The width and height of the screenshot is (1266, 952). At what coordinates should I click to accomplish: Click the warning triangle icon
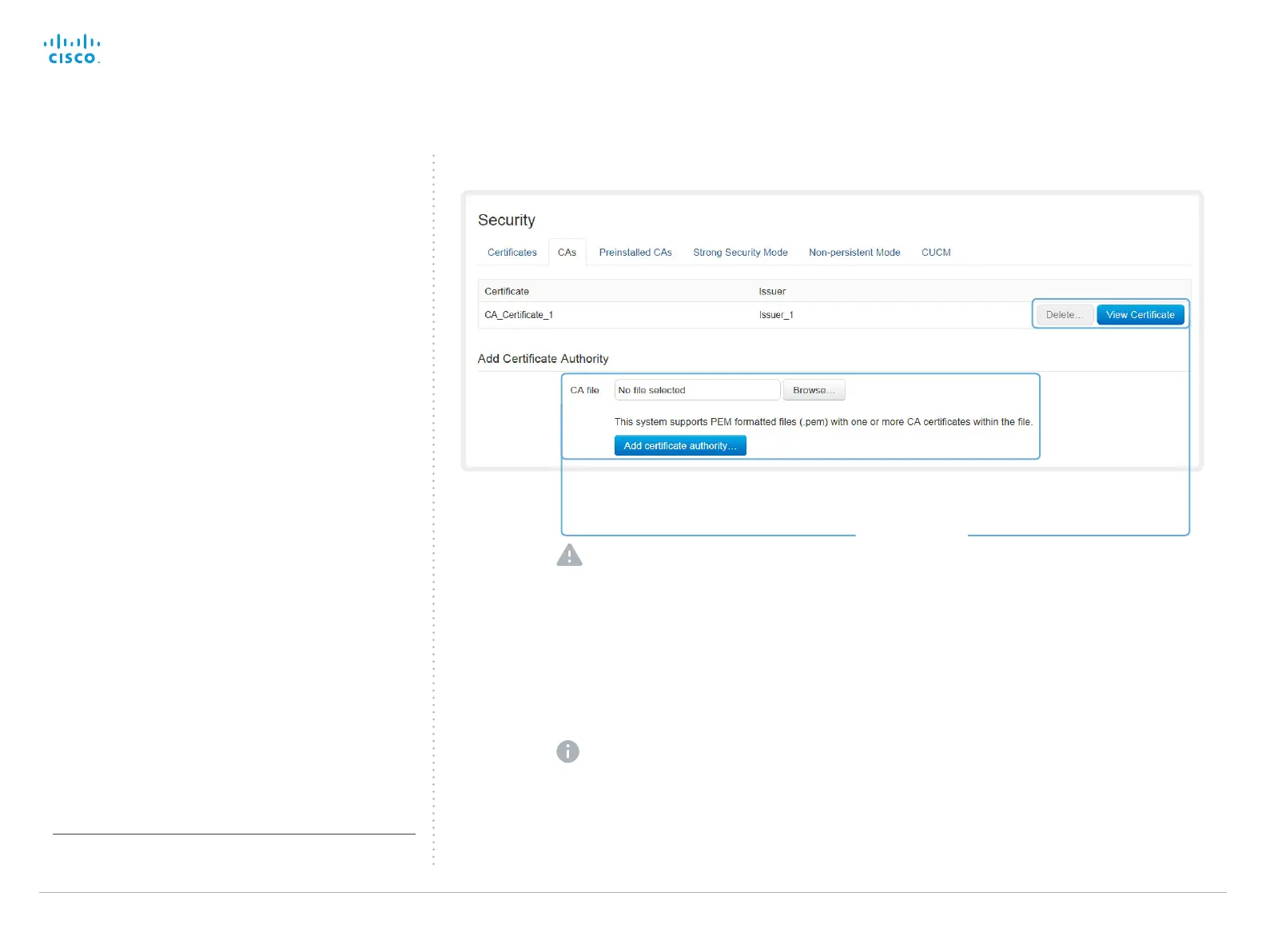[x=569, y=555]
